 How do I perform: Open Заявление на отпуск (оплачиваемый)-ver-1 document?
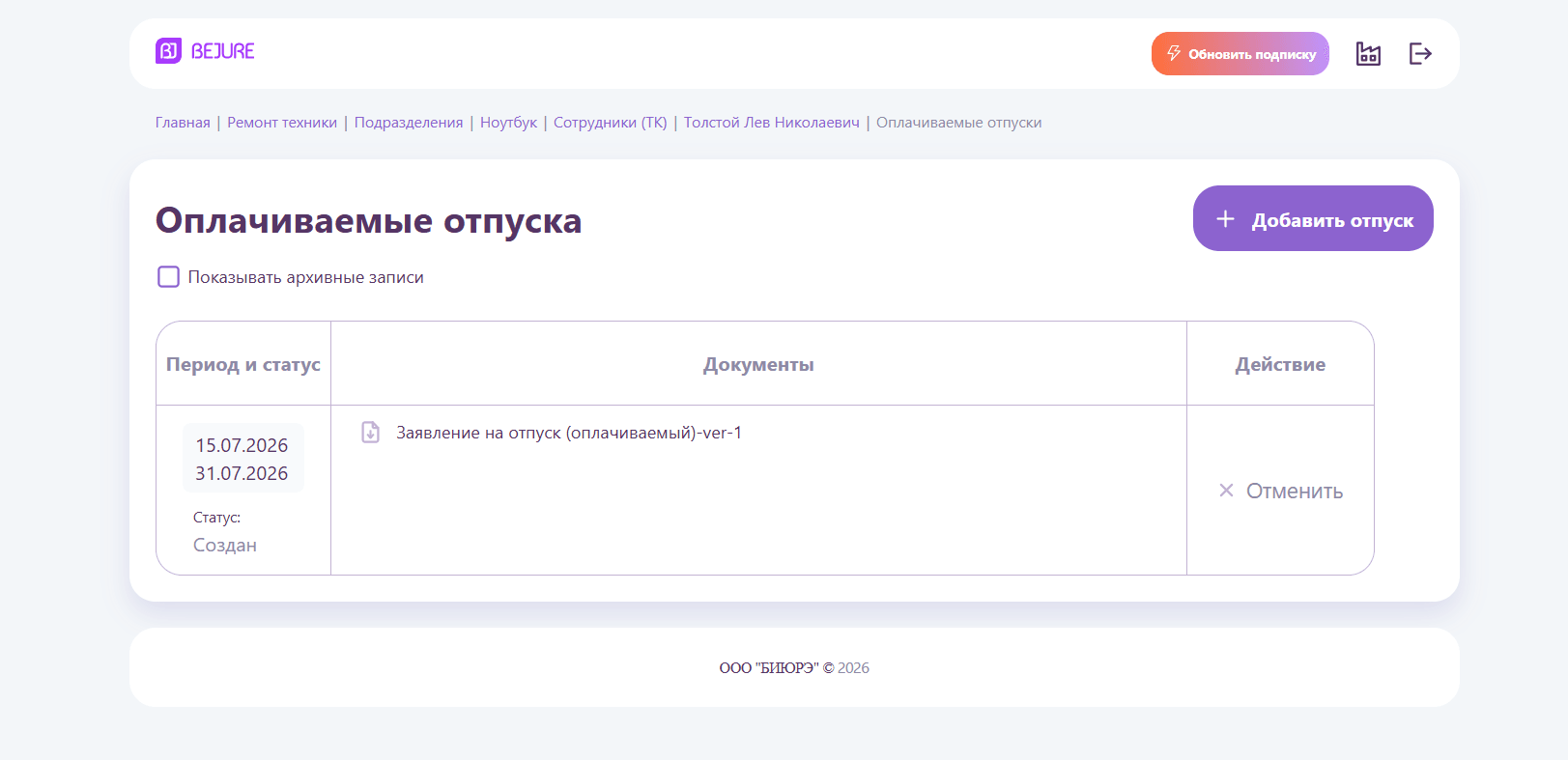pyautogui.click(x=569, y=433)
